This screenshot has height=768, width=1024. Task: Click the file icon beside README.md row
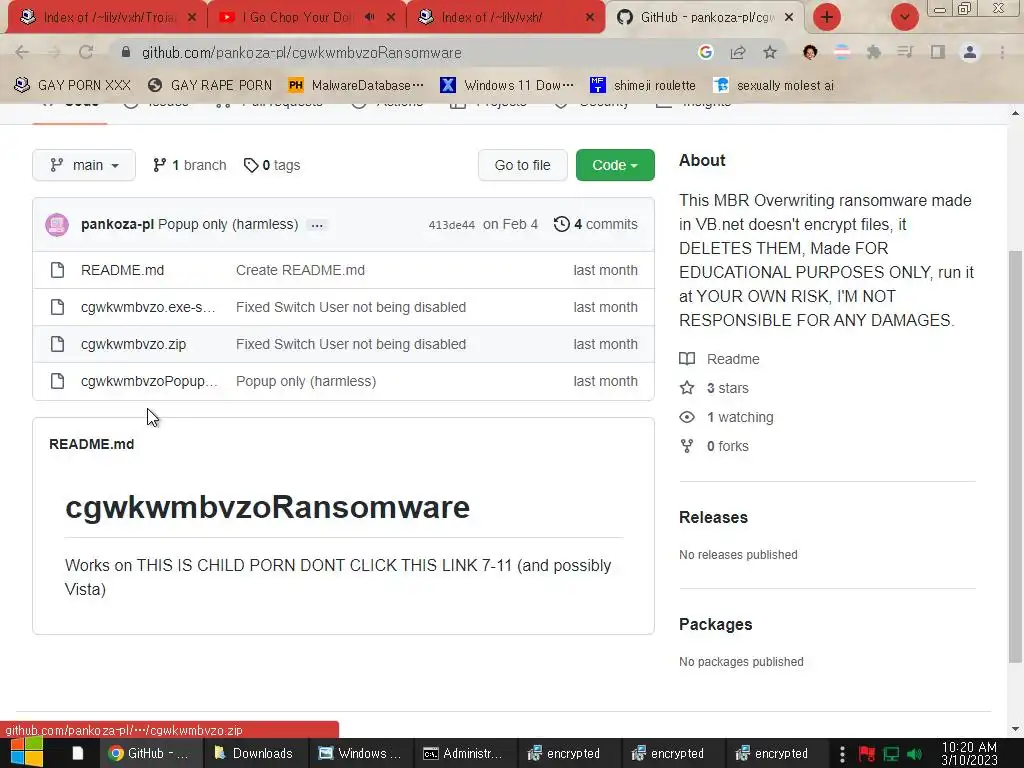point(57,270)
